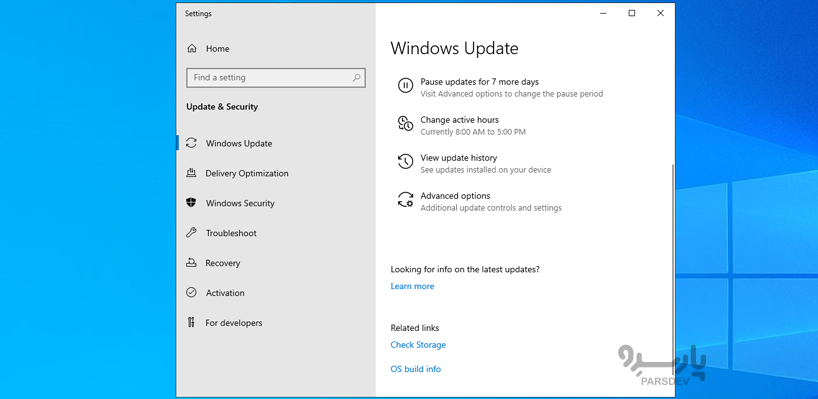Pause updates for 7 more days
This screenshot has width=818, height=399.
coord(479,82)
